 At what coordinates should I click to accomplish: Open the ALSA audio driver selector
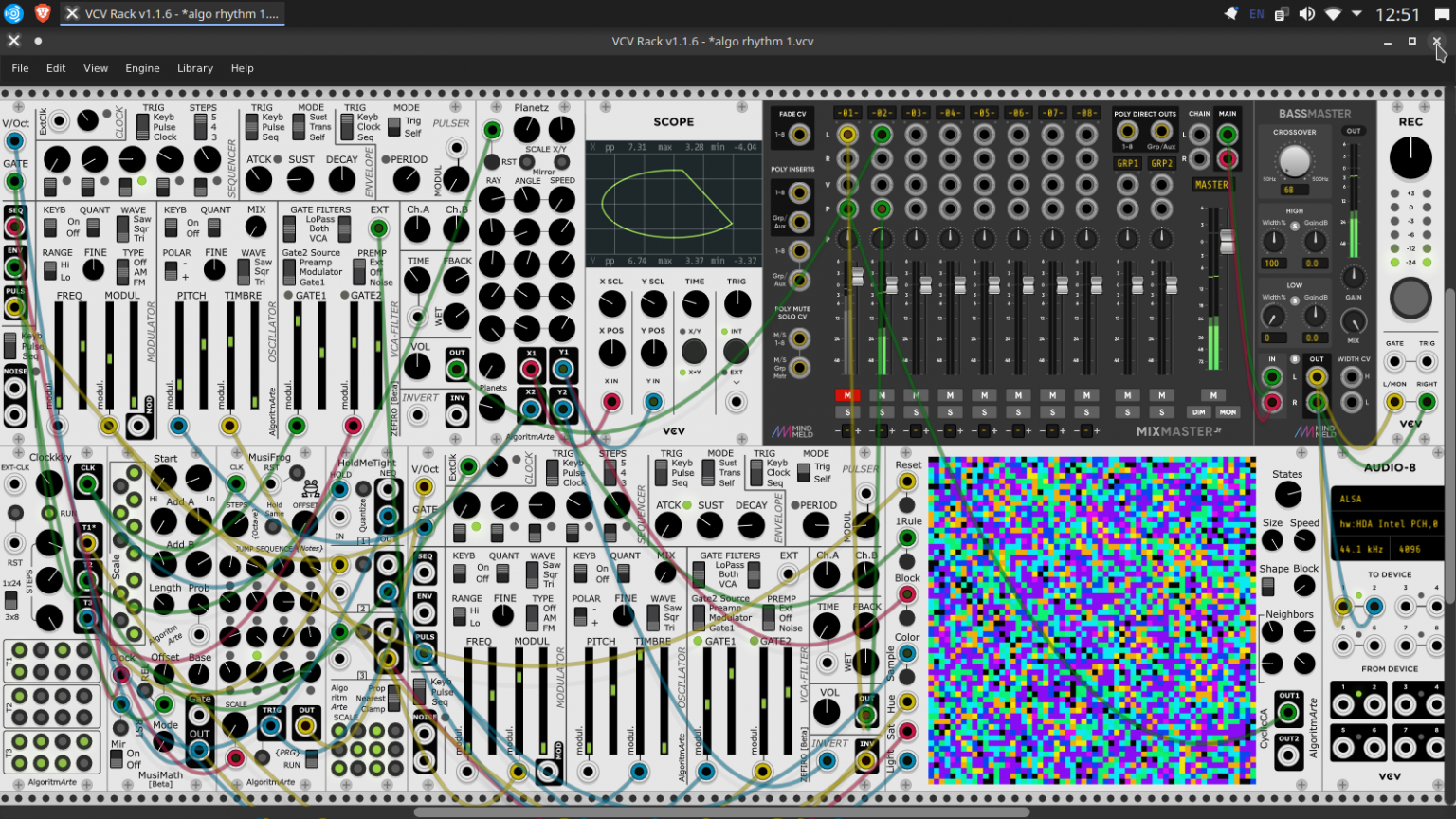(x=1388, y=499)
